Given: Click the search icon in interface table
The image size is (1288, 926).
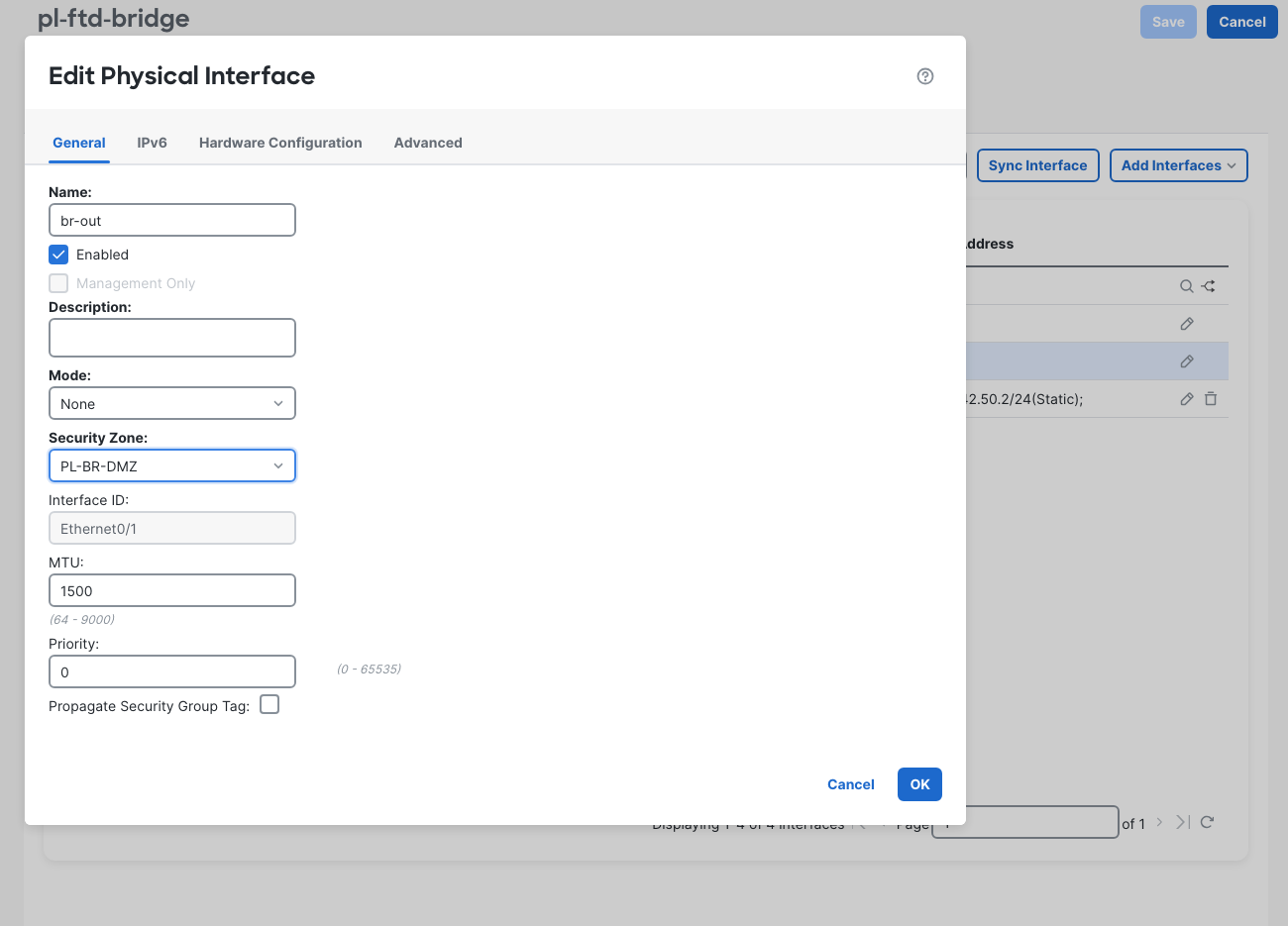Looking at the screenshot, I should (1186, 286).
